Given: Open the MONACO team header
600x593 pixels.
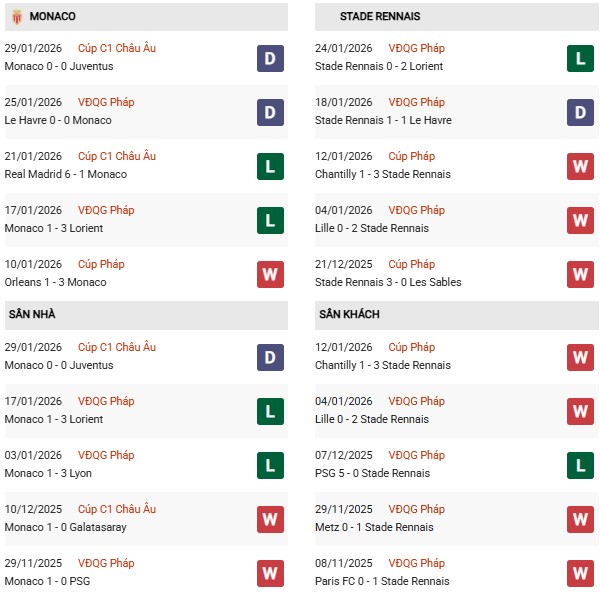Looking at the screenshot, I should [52, 17].
